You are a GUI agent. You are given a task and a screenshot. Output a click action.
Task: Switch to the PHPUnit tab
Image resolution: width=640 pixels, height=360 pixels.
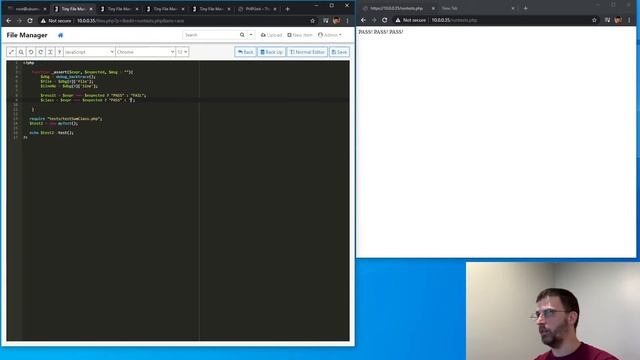click(x=256, y=9)
